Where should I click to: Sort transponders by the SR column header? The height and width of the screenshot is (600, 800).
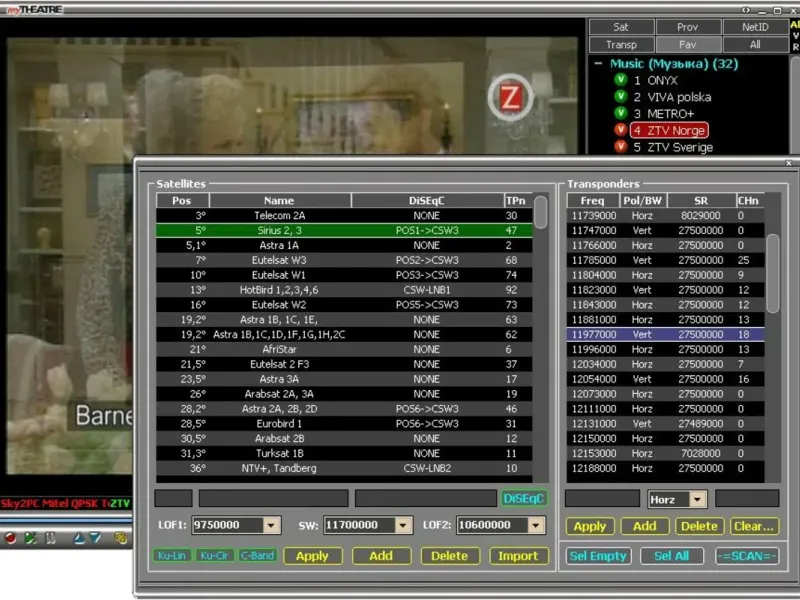pos(702,201)
